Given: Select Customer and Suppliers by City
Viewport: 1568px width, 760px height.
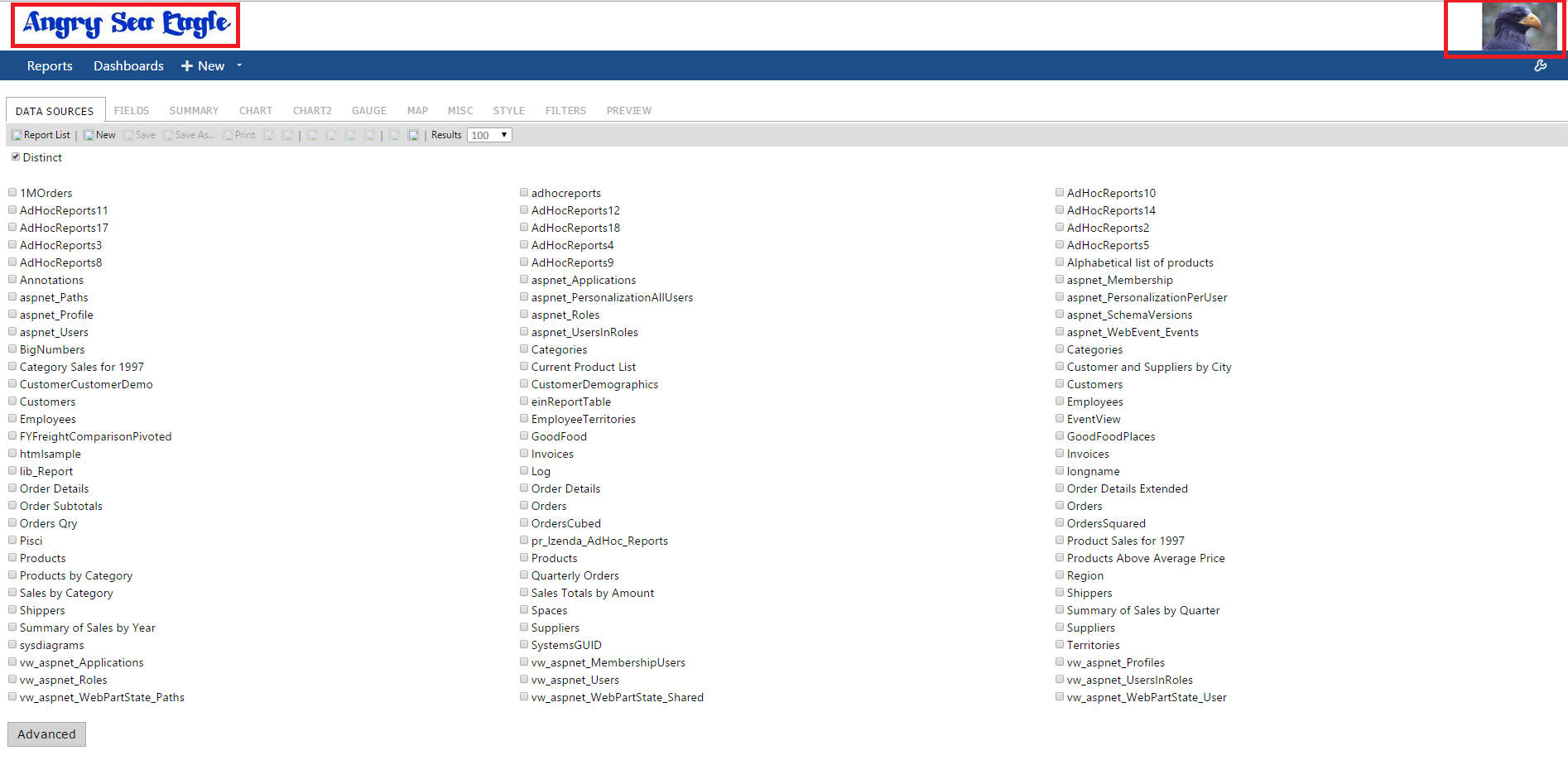Looking at the screenshot, I should [x=1060, y=366].
